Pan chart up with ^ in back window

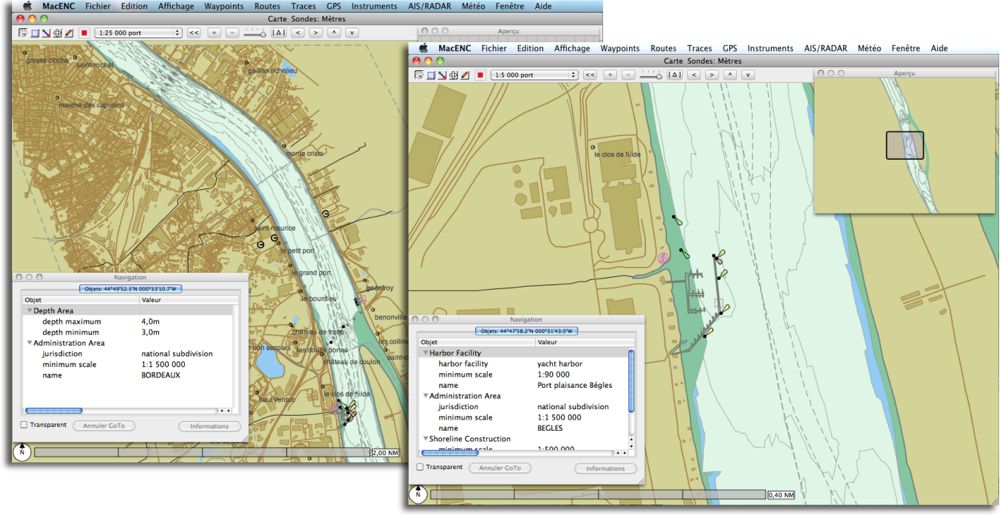pos(334,33)
